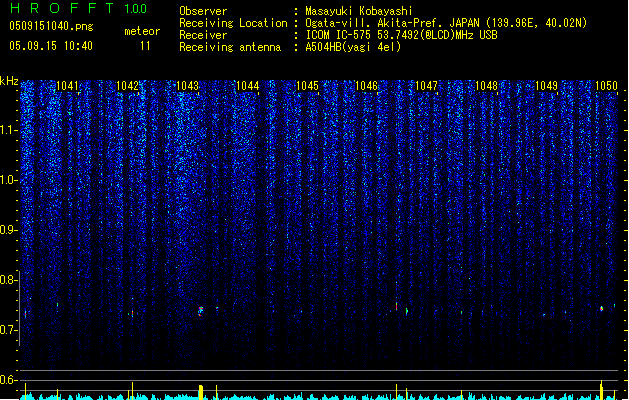Click the bright meteor echo just after 1043
The height and width of the screenshot is (400, 629).
point(201,311)
